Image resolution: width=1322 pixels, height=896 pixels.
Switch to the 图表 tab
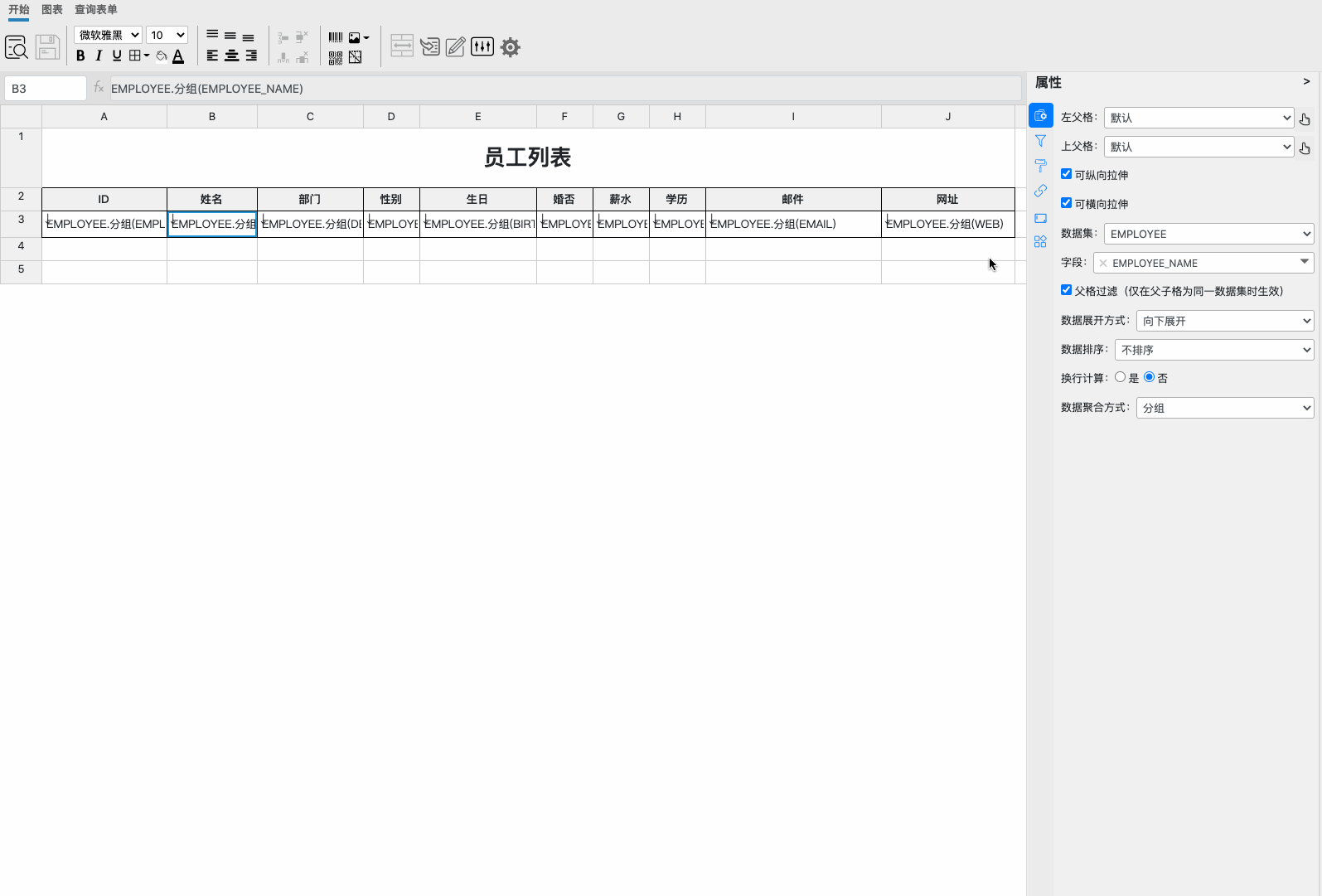[52, 9]
